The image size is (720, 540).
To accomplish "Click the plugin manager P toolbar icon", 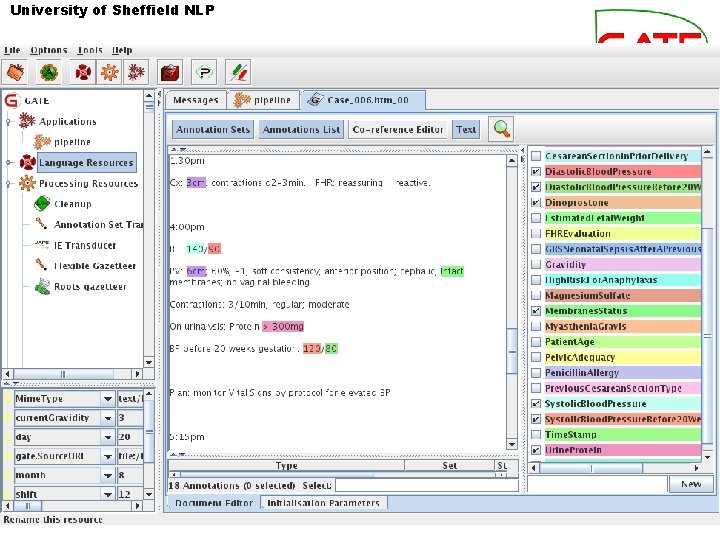I will pyautogui.click(x=204, y=72).
